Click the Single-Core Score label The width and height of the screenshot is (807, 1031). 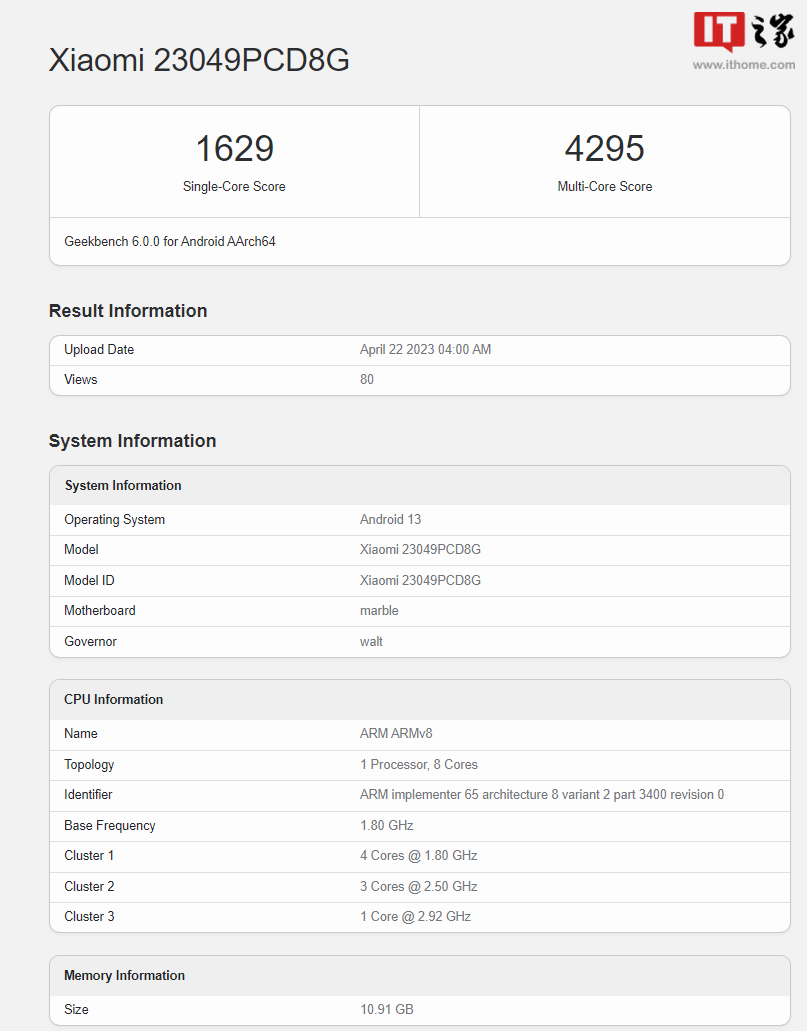pyautogui.click(x=234, y=187)
